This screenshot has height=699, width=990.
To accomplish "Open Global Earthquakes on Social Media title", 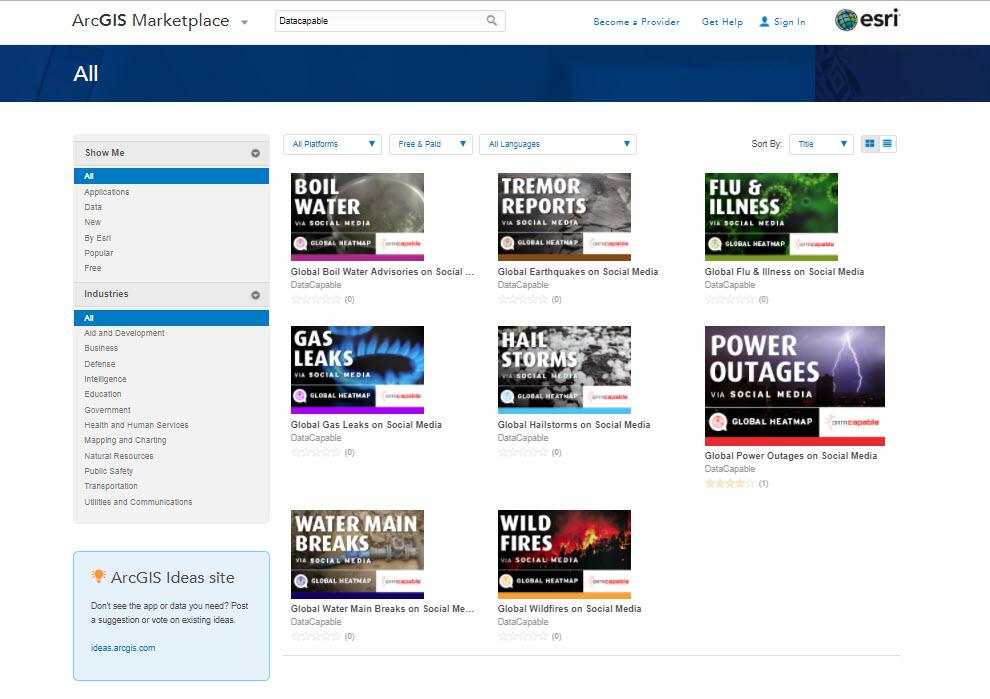I will (578, 272).
